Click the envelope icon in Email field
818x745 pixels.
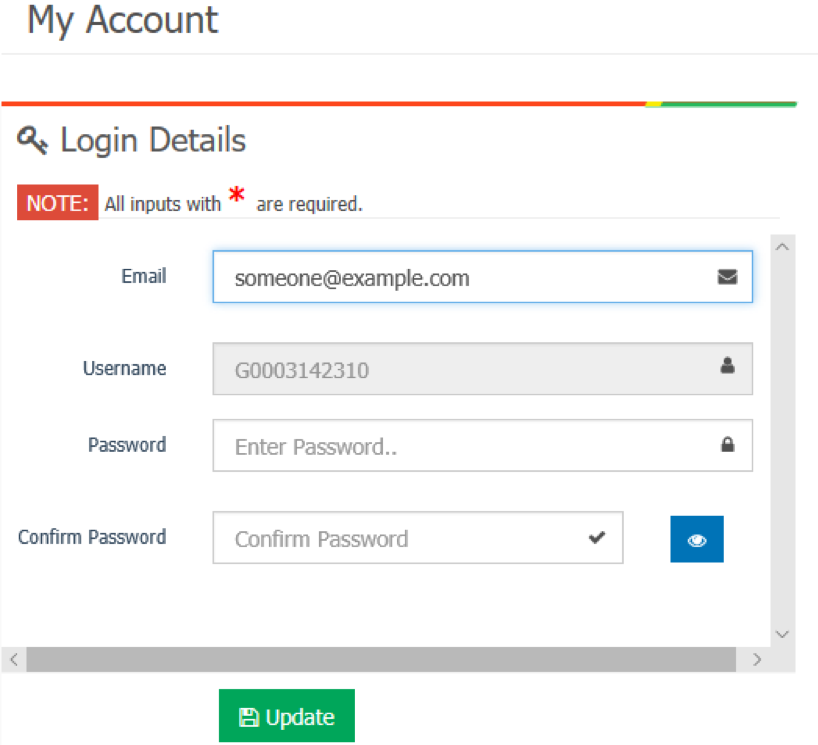(727, 277)
